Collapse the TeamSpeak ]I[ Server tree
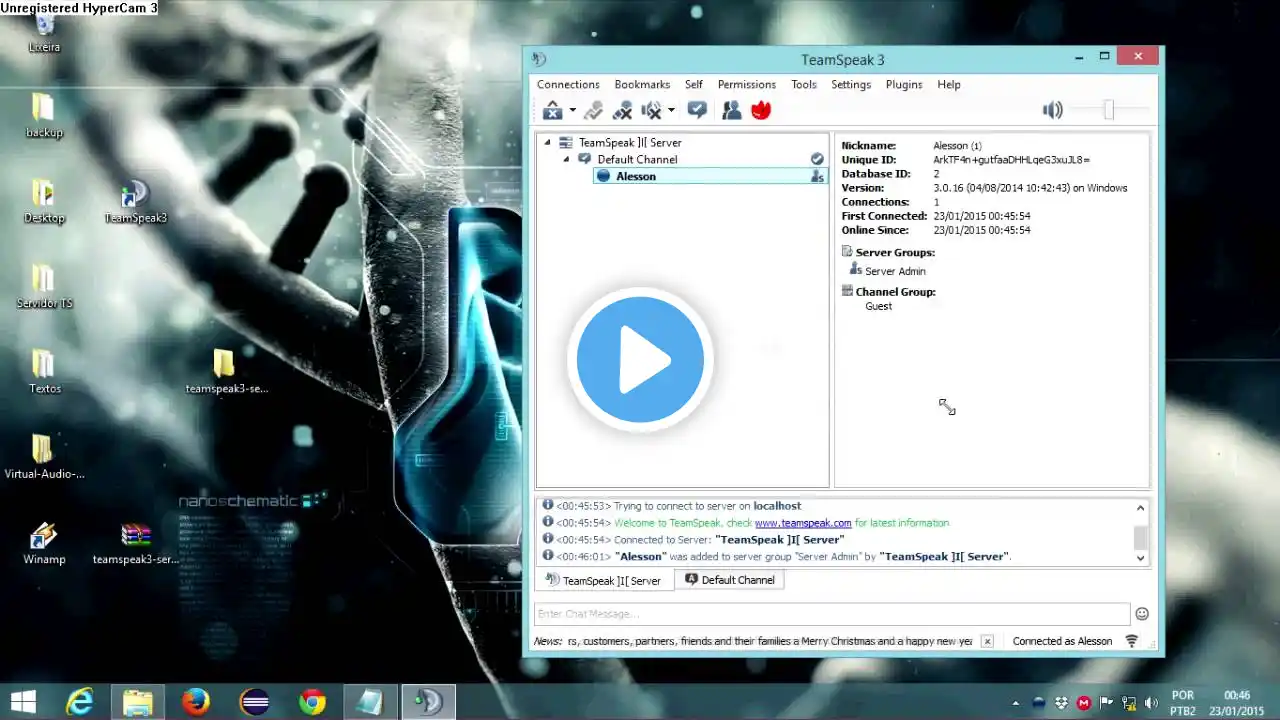 click(547, 143)
